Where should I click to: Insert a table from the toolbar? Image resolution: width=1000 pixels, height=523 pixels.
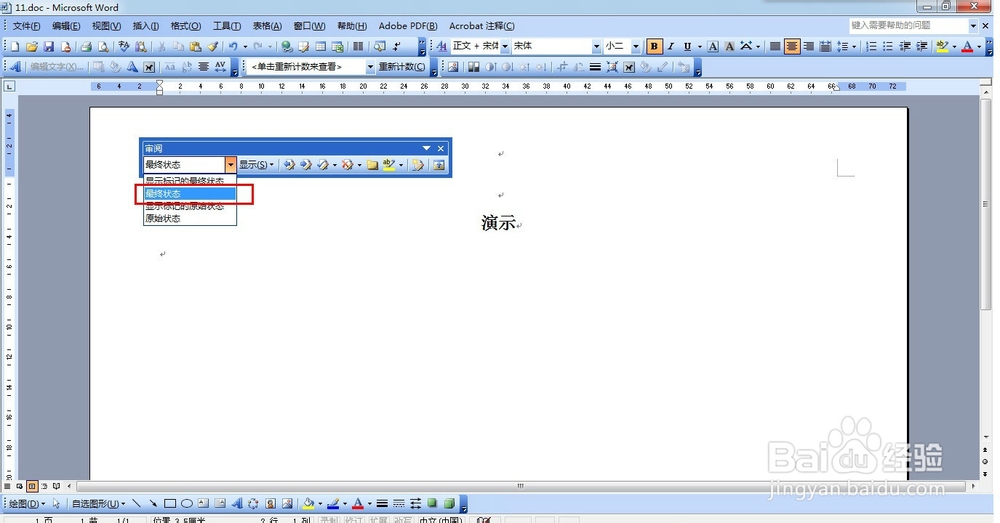pyautogui.click(x=321, y=47)
